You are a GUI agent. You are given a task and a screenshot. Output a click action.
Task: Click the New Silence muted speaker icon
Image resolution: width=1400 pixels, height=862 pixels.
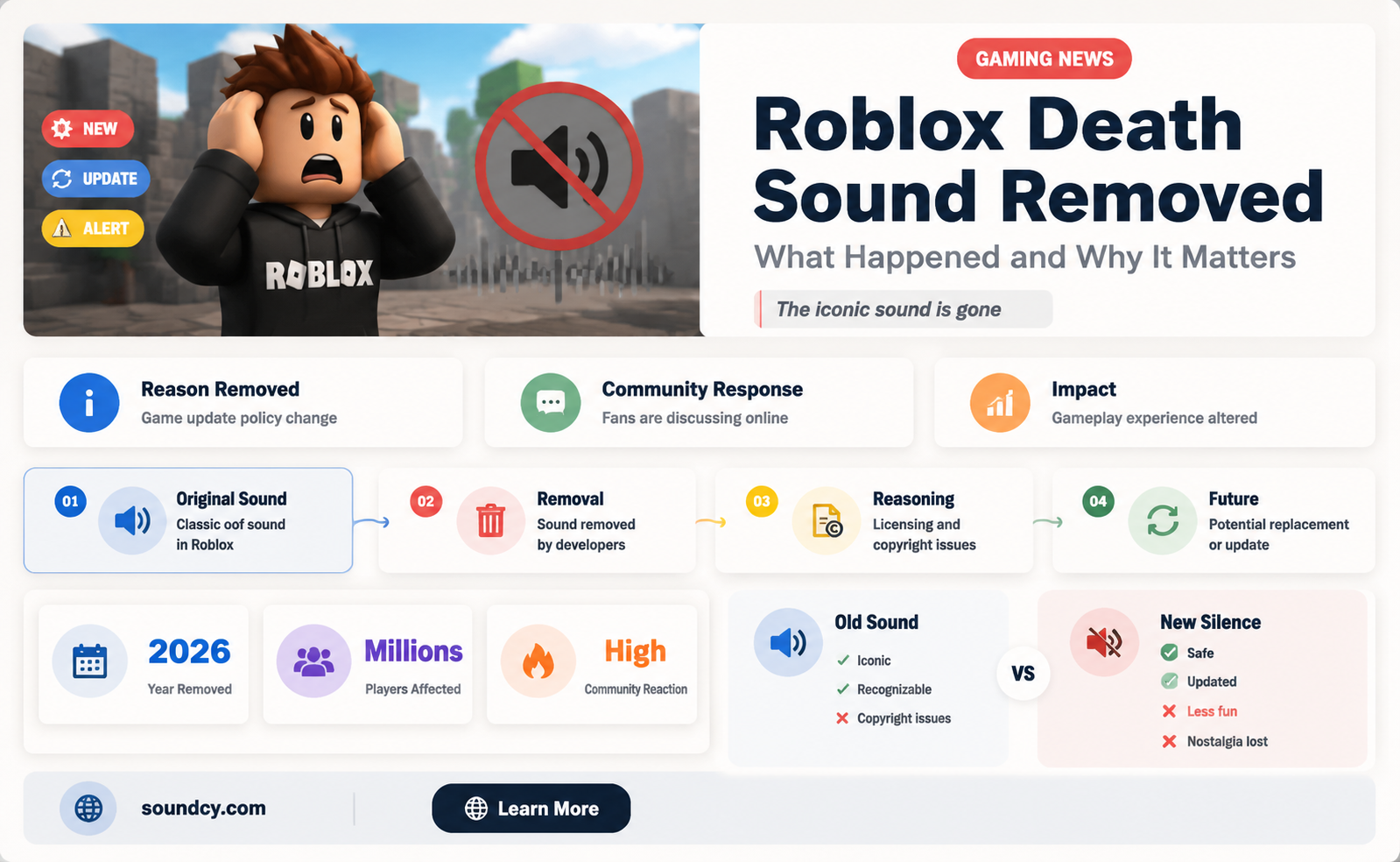click(x=1104, y=642)
